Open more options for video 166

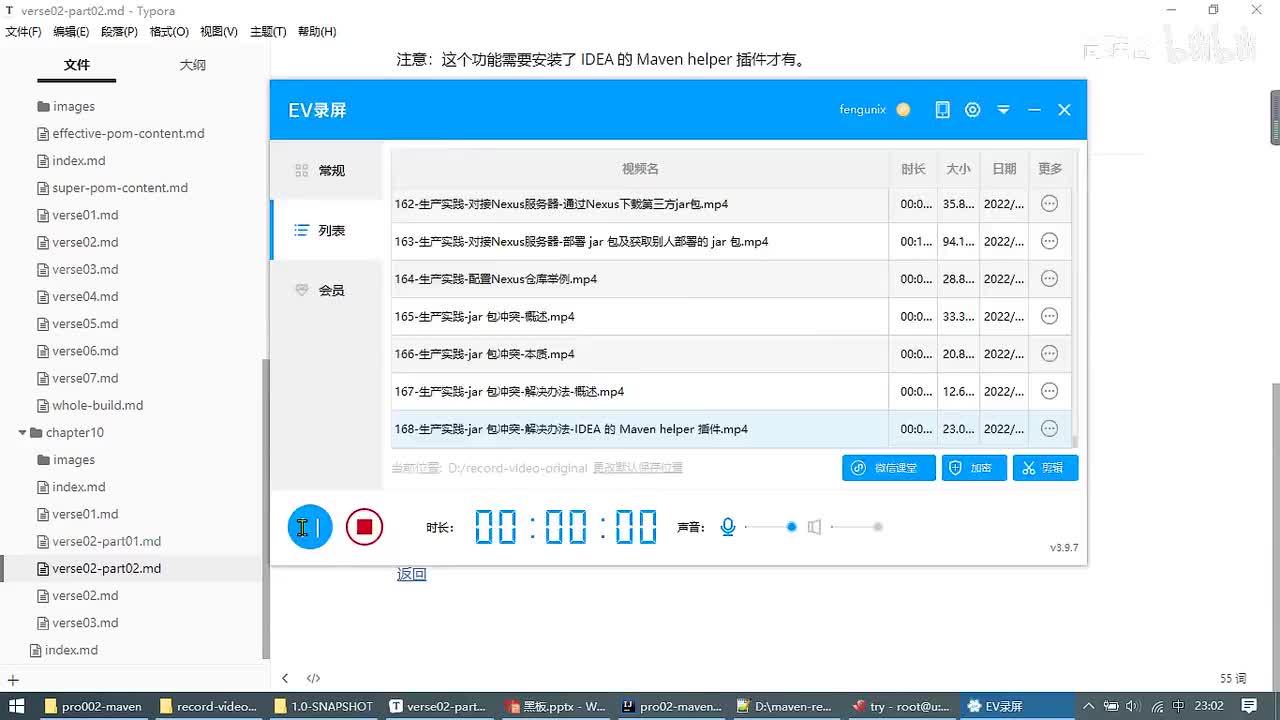pos(1049,354)
